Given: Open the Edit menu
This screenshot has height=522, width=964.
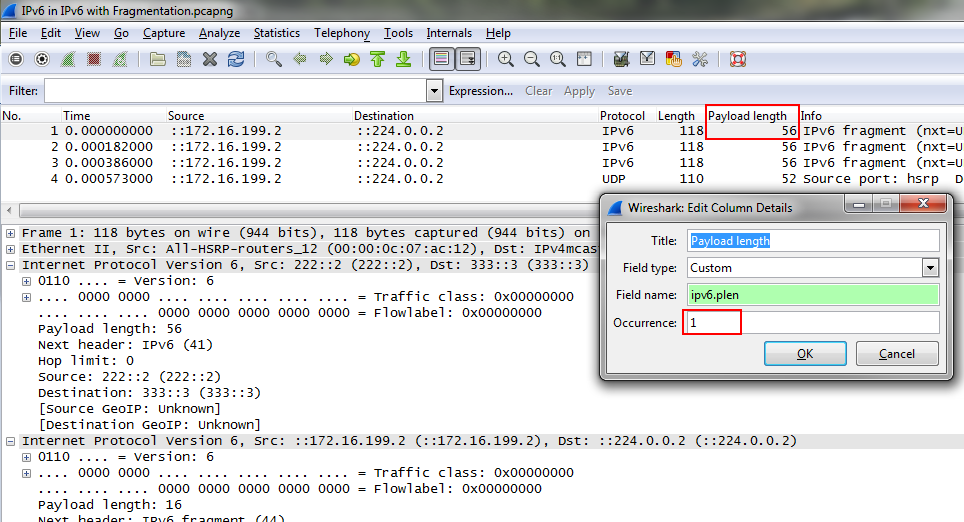Looking at the screenshot, I should click(50, 33).
